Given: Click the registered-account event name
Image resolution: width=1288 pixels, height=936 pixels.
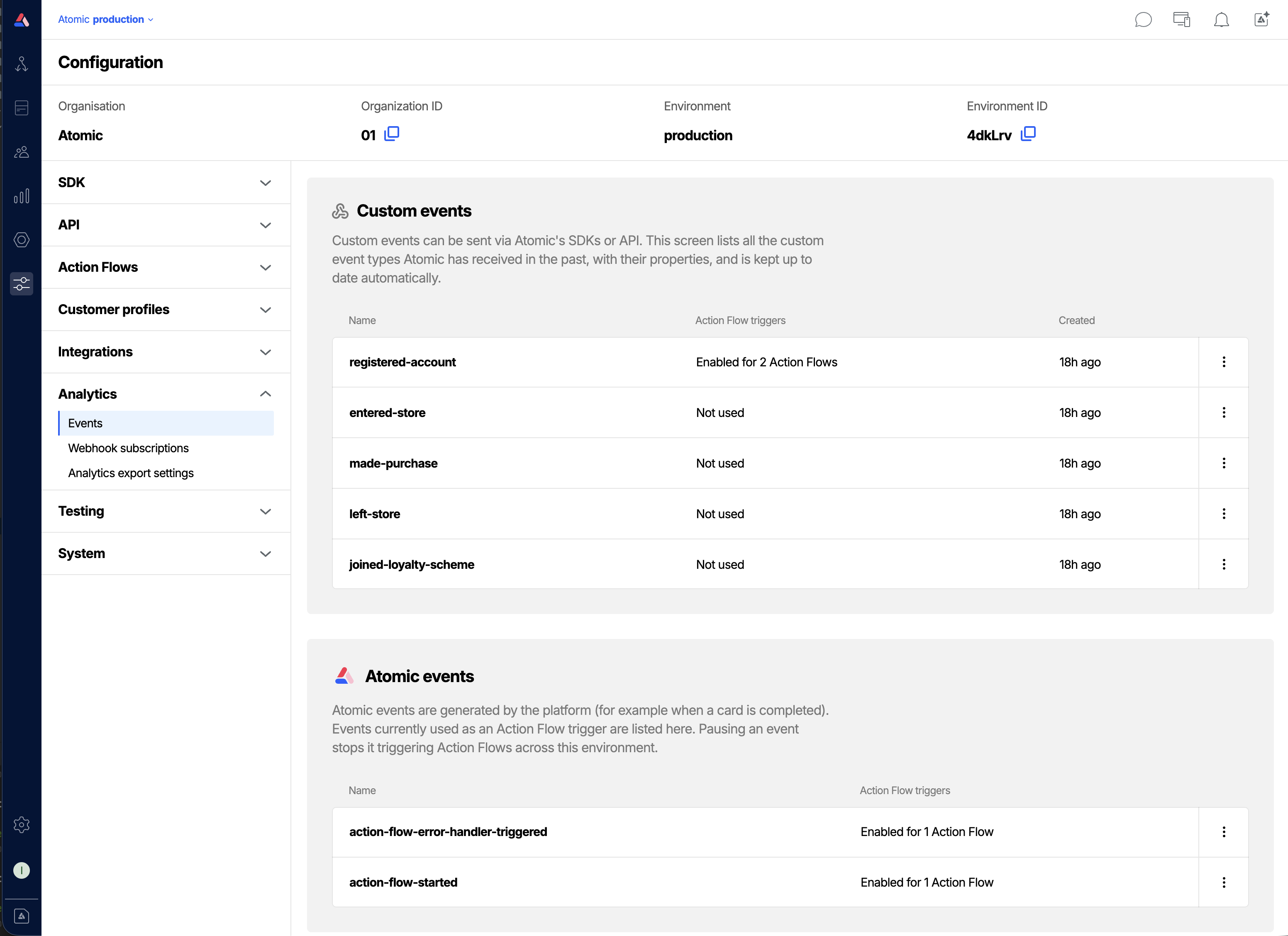Looking at the screenshot, I should coord(402,362).
